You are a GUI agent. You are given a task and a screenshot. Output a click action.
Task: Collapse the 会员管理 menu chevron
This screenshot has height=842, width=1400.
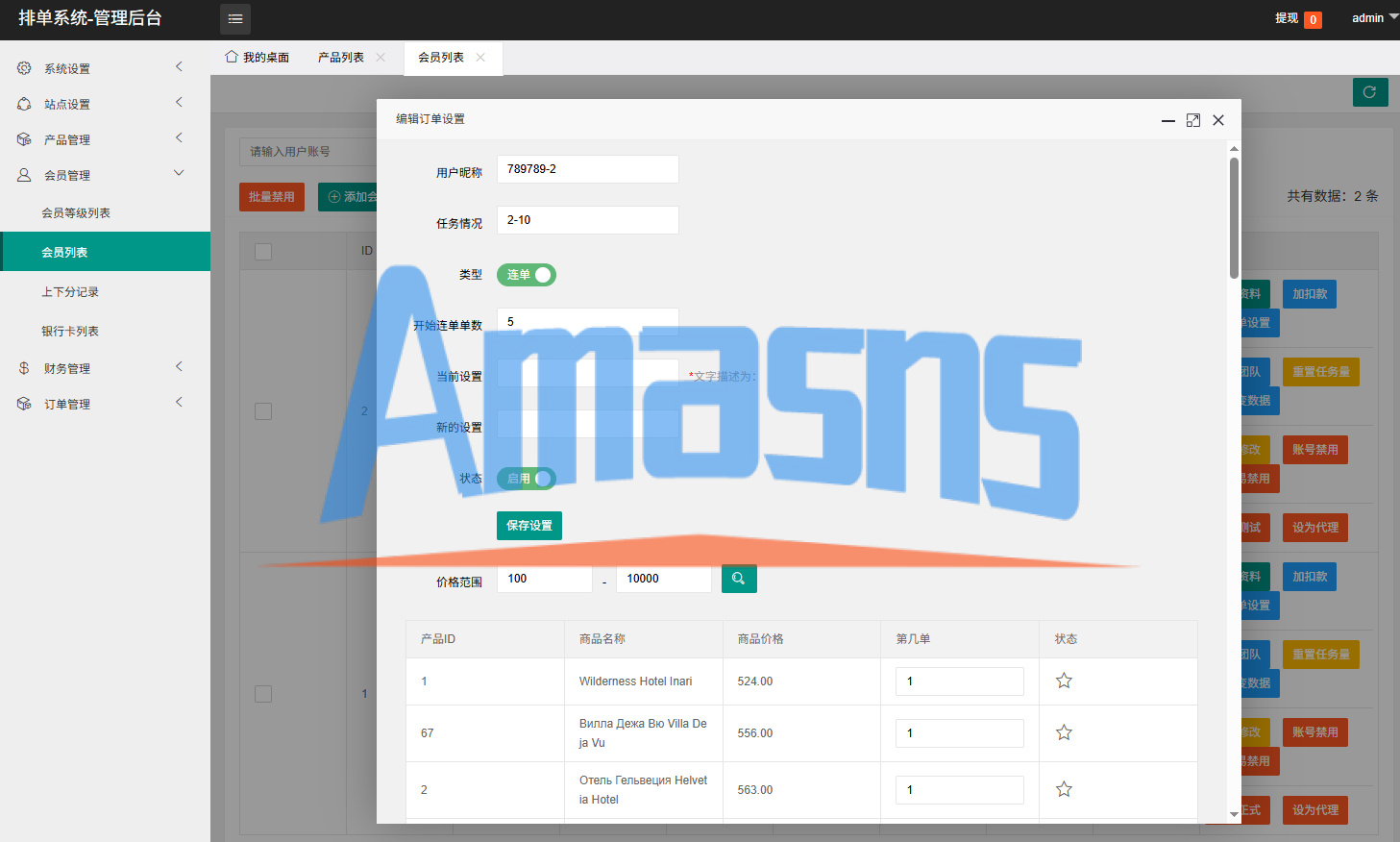coord(179,173)
